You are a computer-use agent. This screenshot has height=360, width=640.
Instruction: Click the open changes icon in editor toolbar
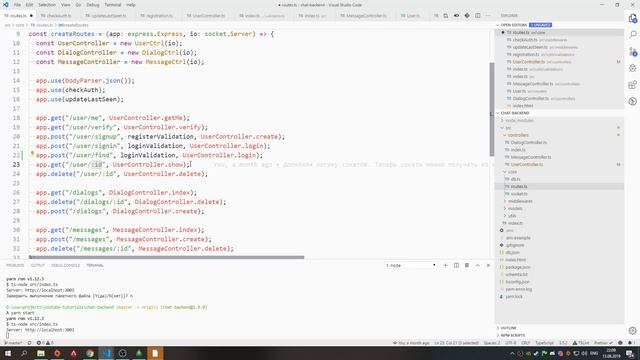point(446,16)
